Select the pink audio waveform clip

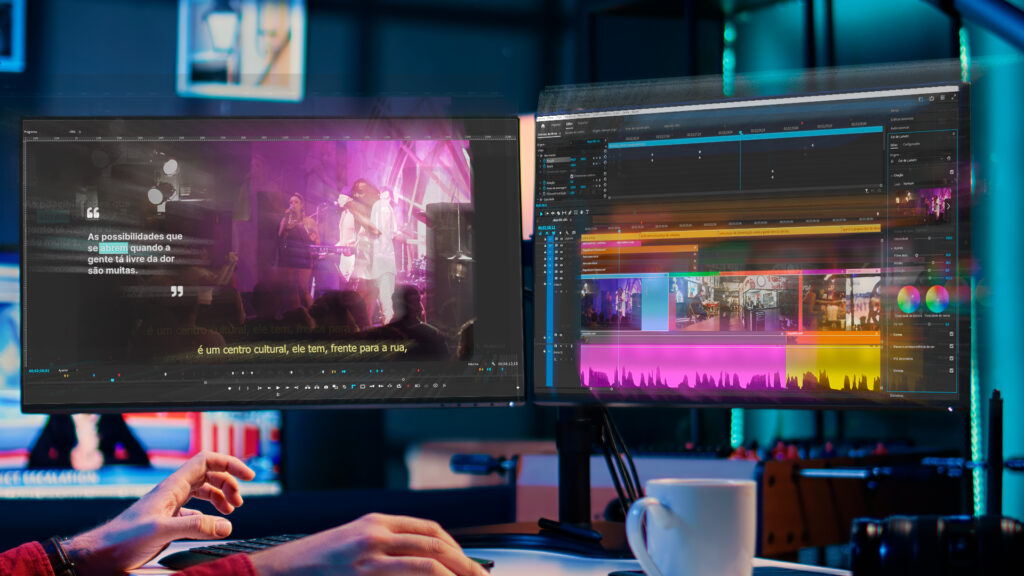pyautogui.click(x=683, y=368)
